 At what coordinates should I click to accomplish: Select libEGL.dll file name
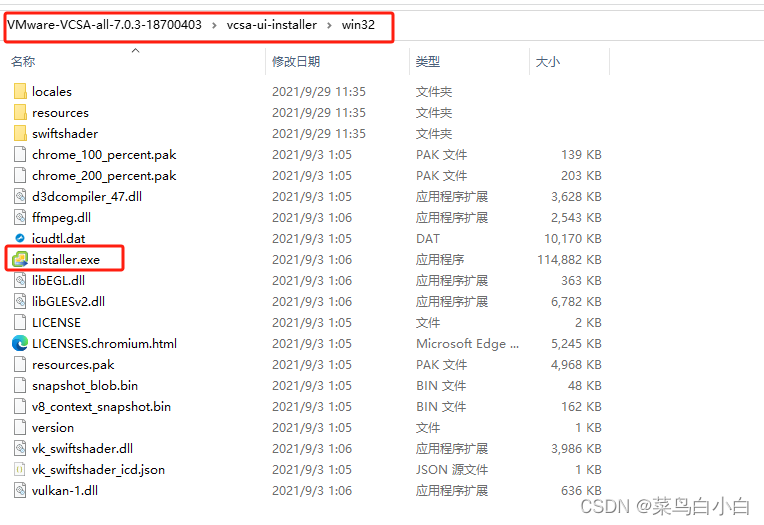pos(58,280)
